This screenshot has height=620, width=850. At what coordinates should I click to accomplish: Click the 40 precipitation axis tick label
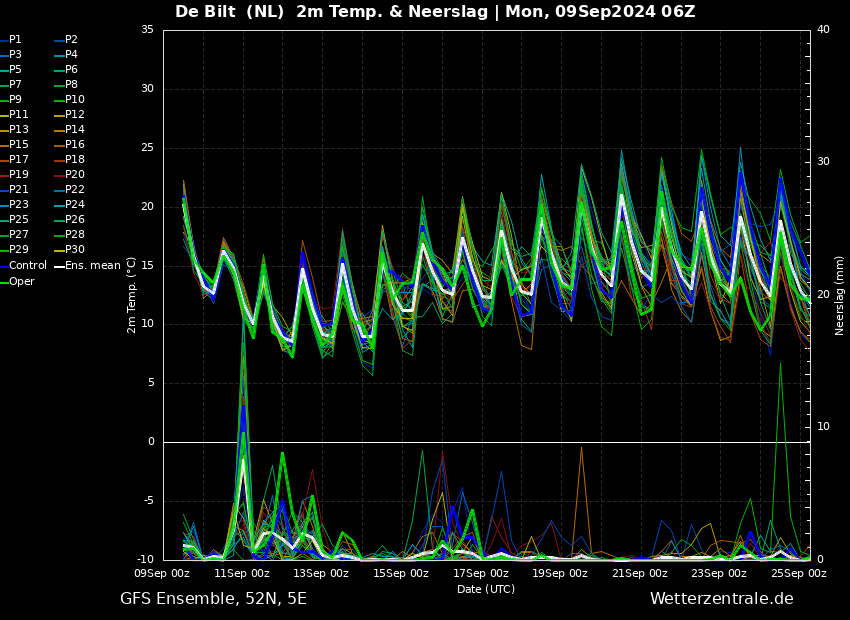point(823,30)
